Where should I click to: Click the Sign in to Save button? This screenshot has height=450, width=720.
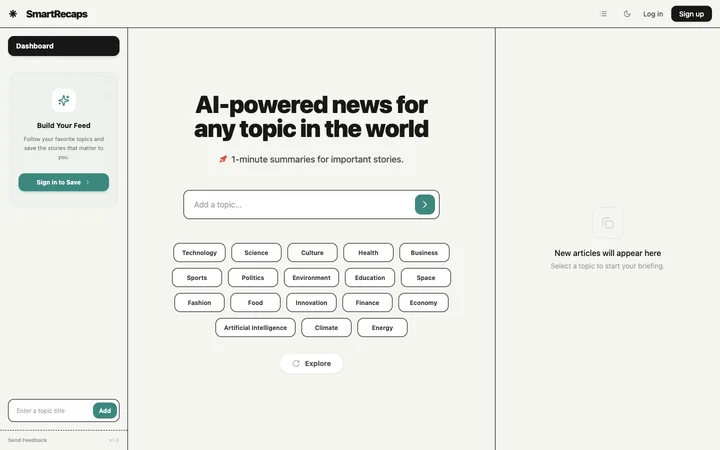63,182
